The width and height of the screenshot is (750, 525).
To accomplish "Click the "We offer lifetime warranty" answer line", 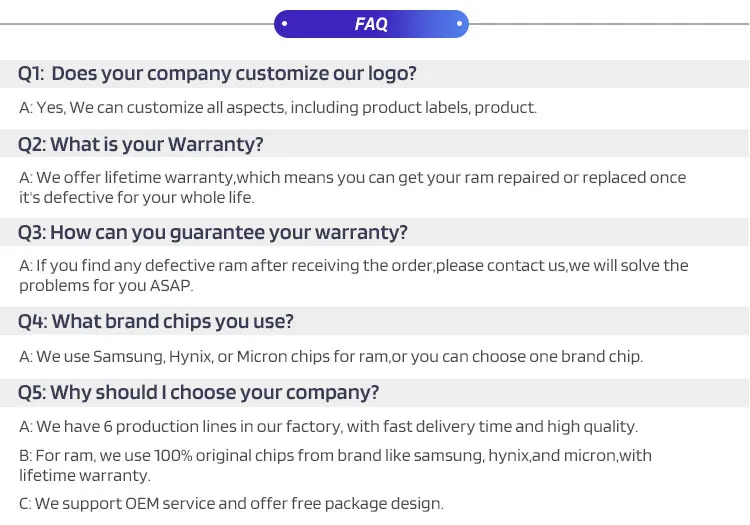I will (353, 178).
